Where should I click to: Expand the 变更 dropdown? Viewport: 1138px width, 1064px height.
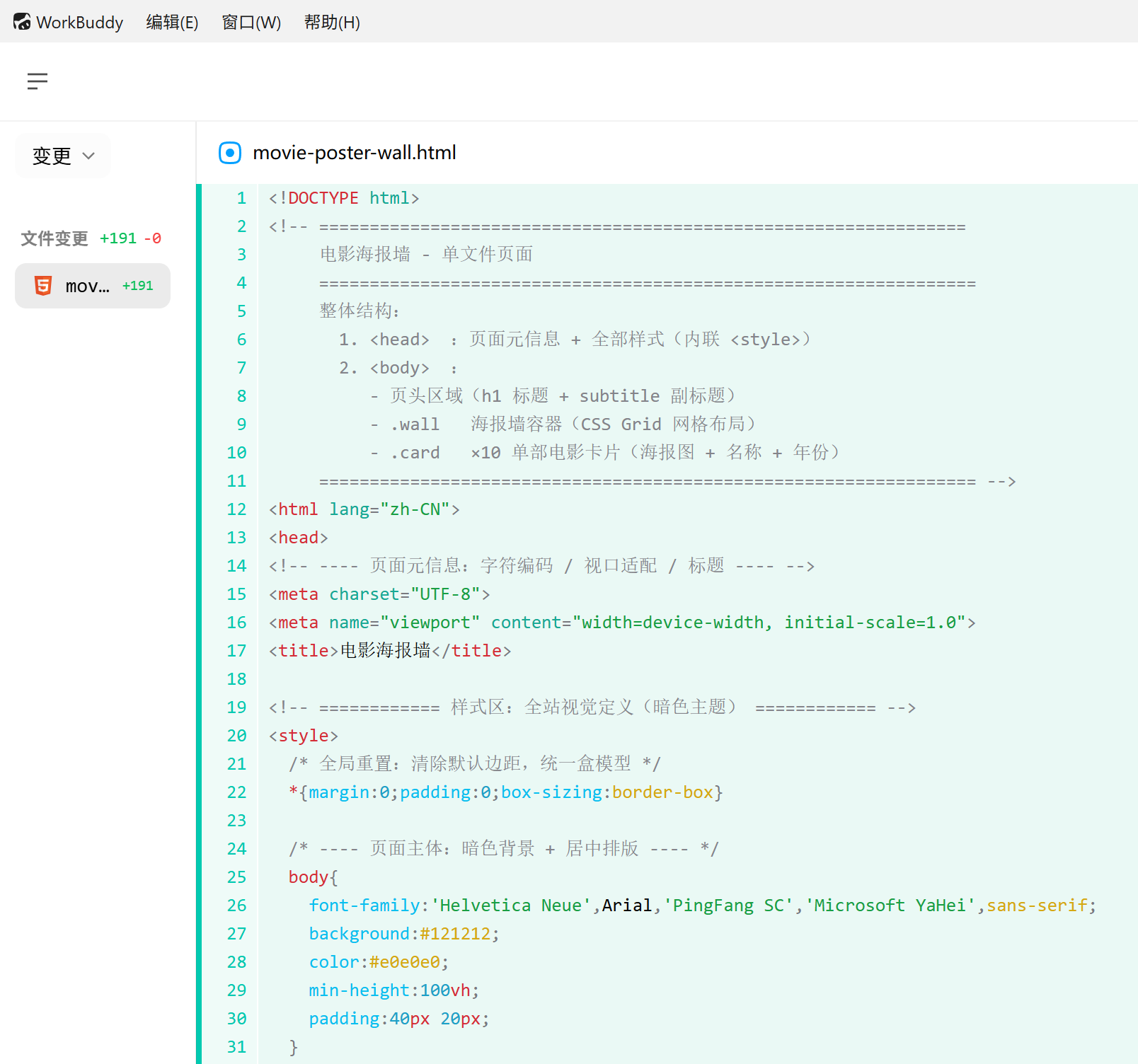point(63,156)
